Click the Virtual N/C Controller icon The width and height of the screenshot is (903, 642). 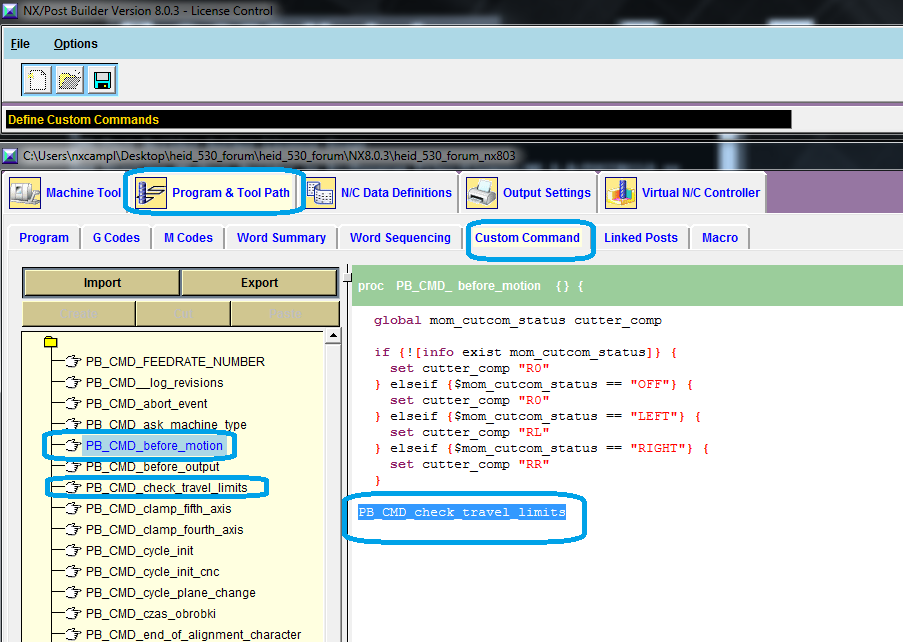pos(621,193)
